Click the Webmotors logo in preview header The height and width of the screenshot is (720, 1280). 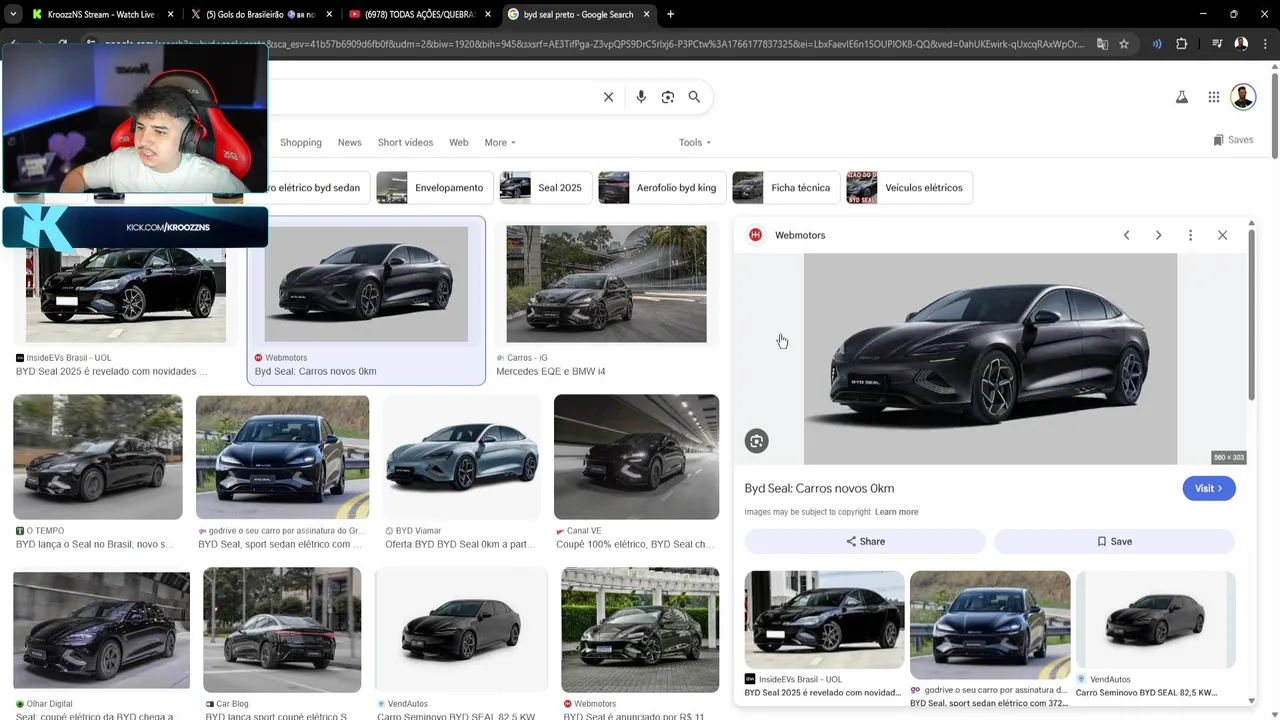point(756,235)
